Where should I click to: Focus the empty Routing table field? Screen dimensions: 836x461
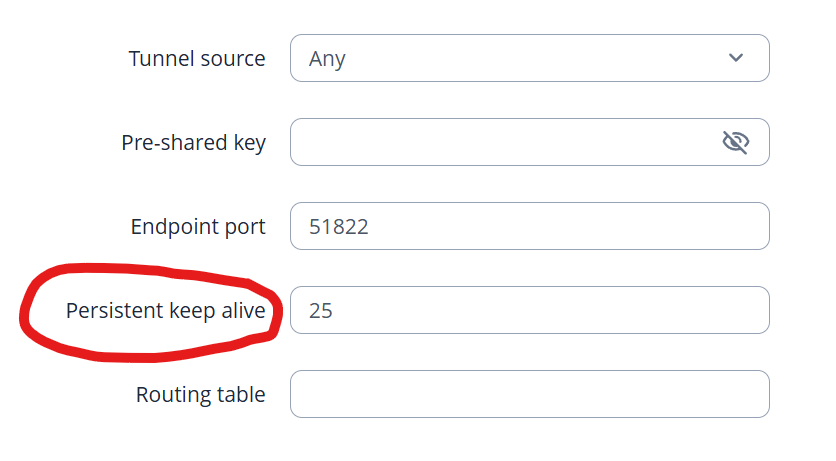[x=529, y=394]
